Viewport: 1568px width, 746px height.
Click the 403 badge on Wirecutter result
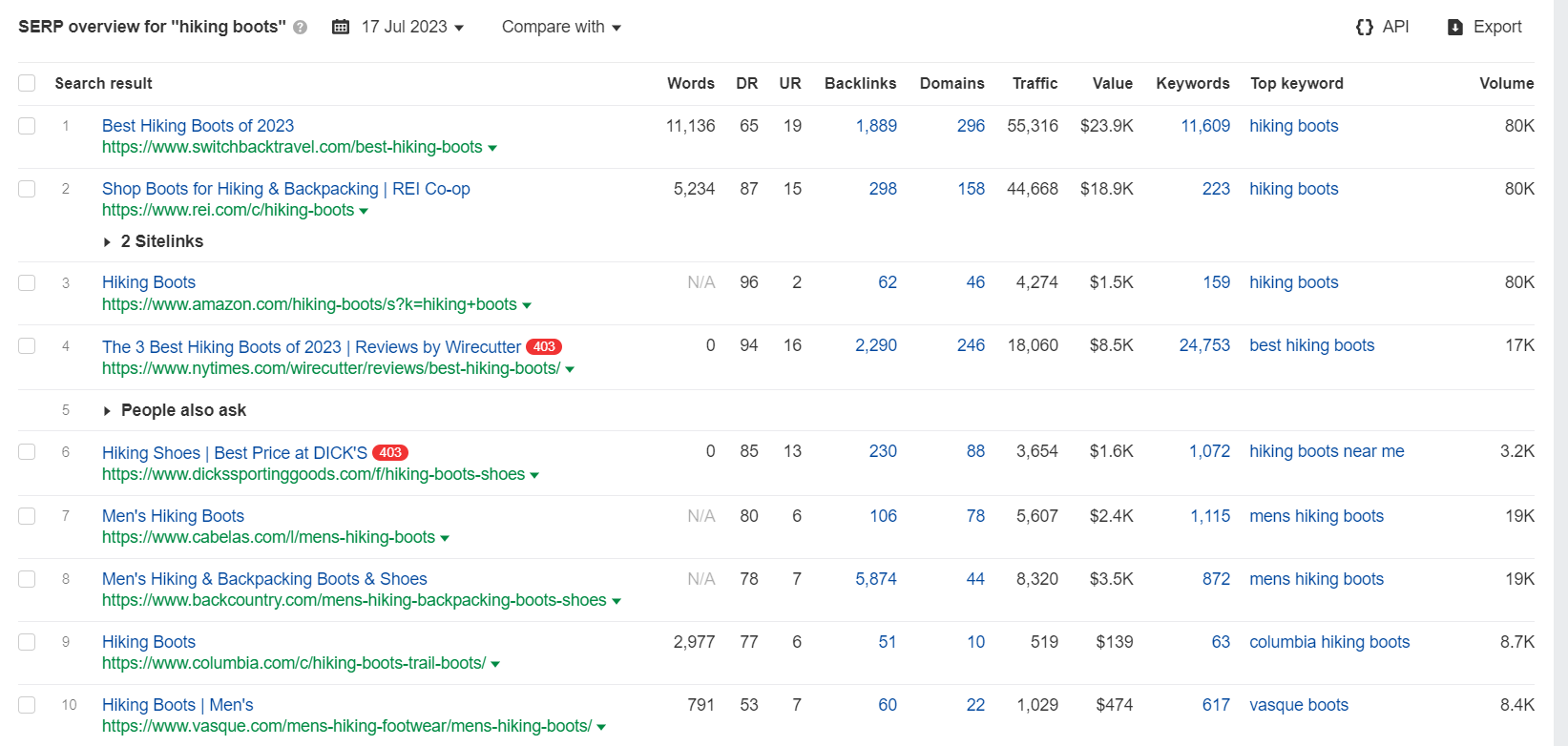[544, 346]
